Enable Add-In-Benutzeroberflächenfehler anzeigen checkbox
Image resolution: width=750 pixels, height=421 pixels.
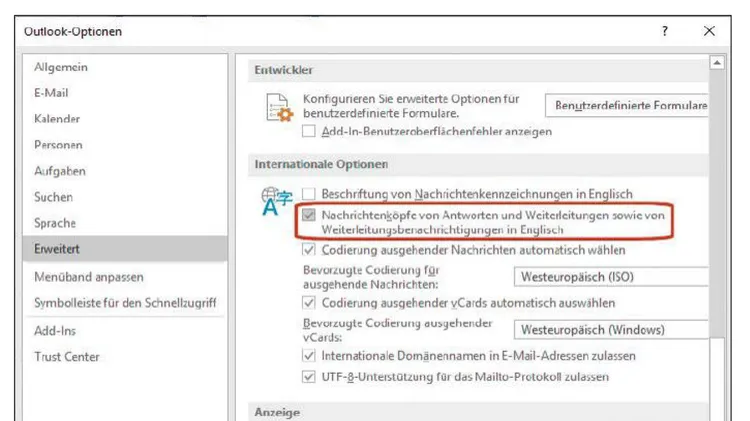pos(309,131)
